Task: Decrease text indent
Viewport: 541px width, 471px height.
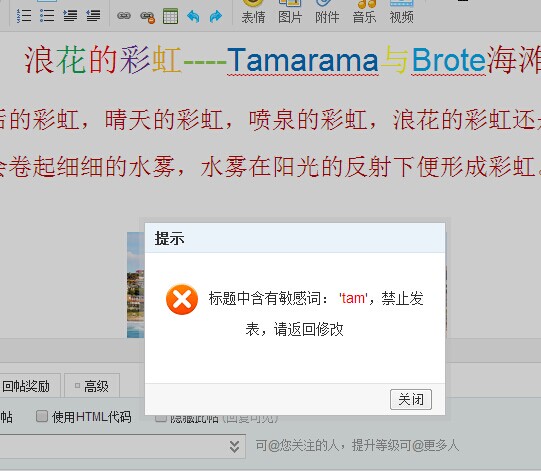Action: (93, 16)
